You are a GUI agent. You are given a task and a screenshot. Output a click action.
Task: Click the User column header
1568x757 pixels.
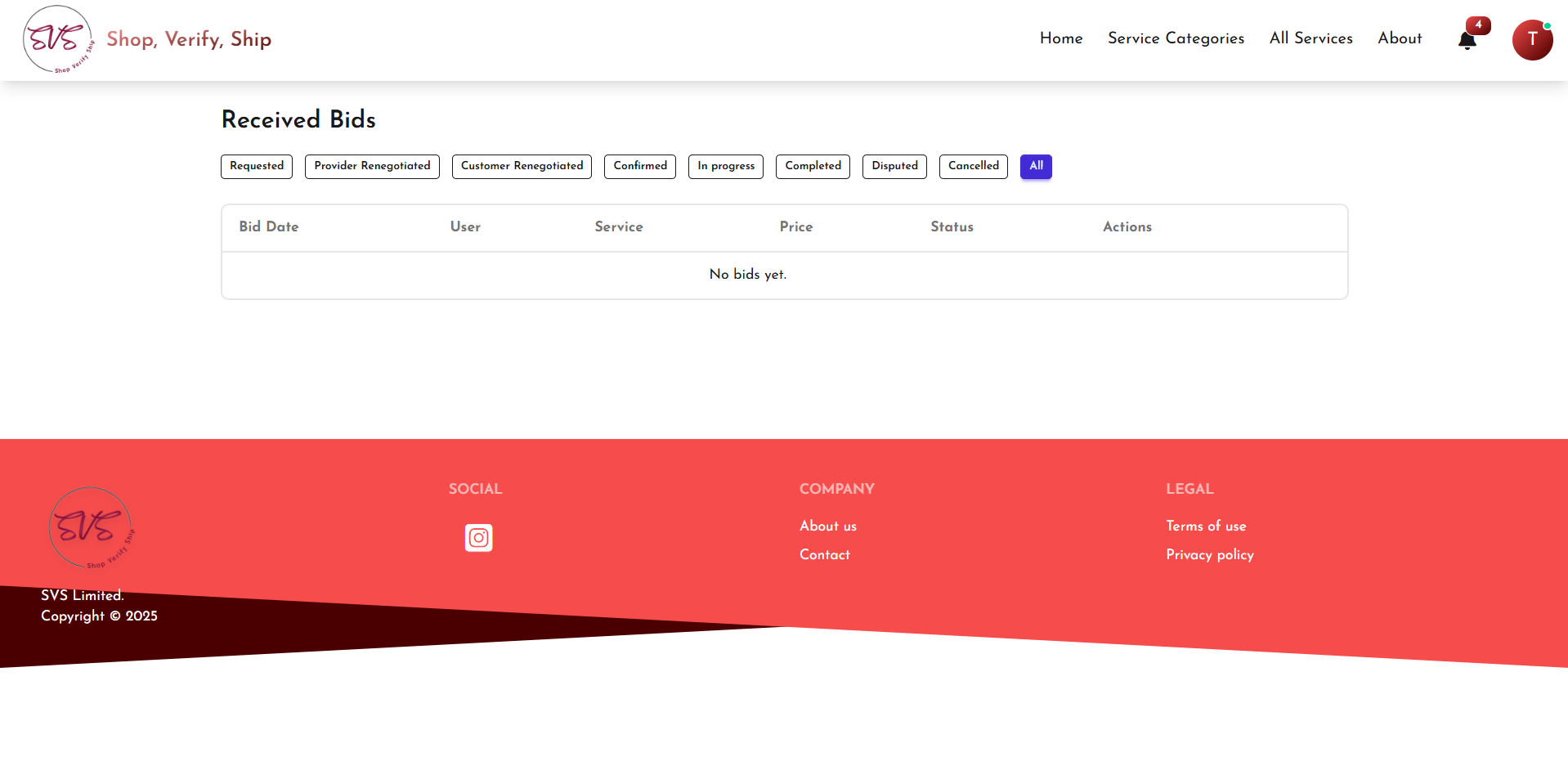coord(465,226)
